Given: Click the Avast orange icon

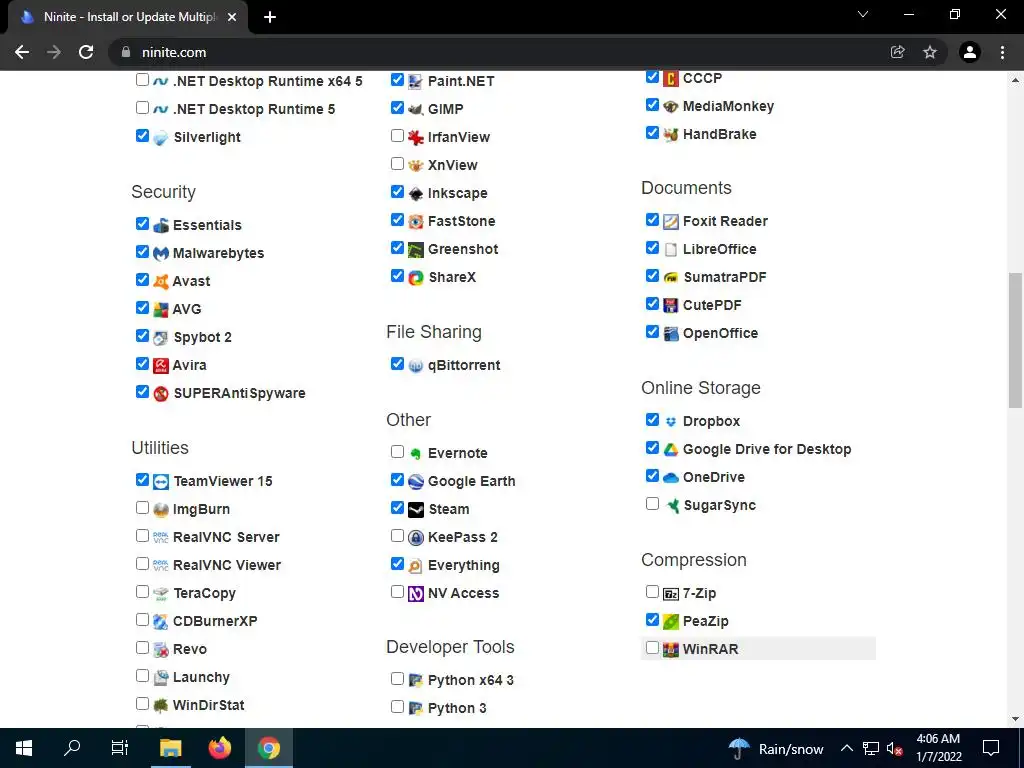Looking at the screenshot, I should pos(161,281).
